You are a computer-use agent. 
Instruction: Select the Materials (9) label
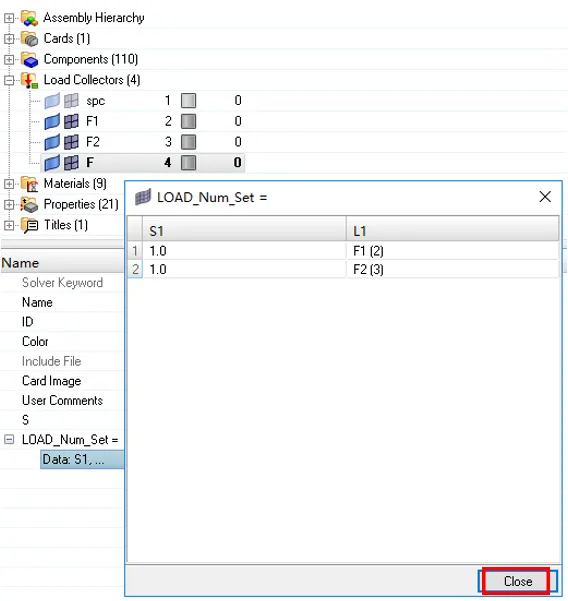(x=75, y=184)
